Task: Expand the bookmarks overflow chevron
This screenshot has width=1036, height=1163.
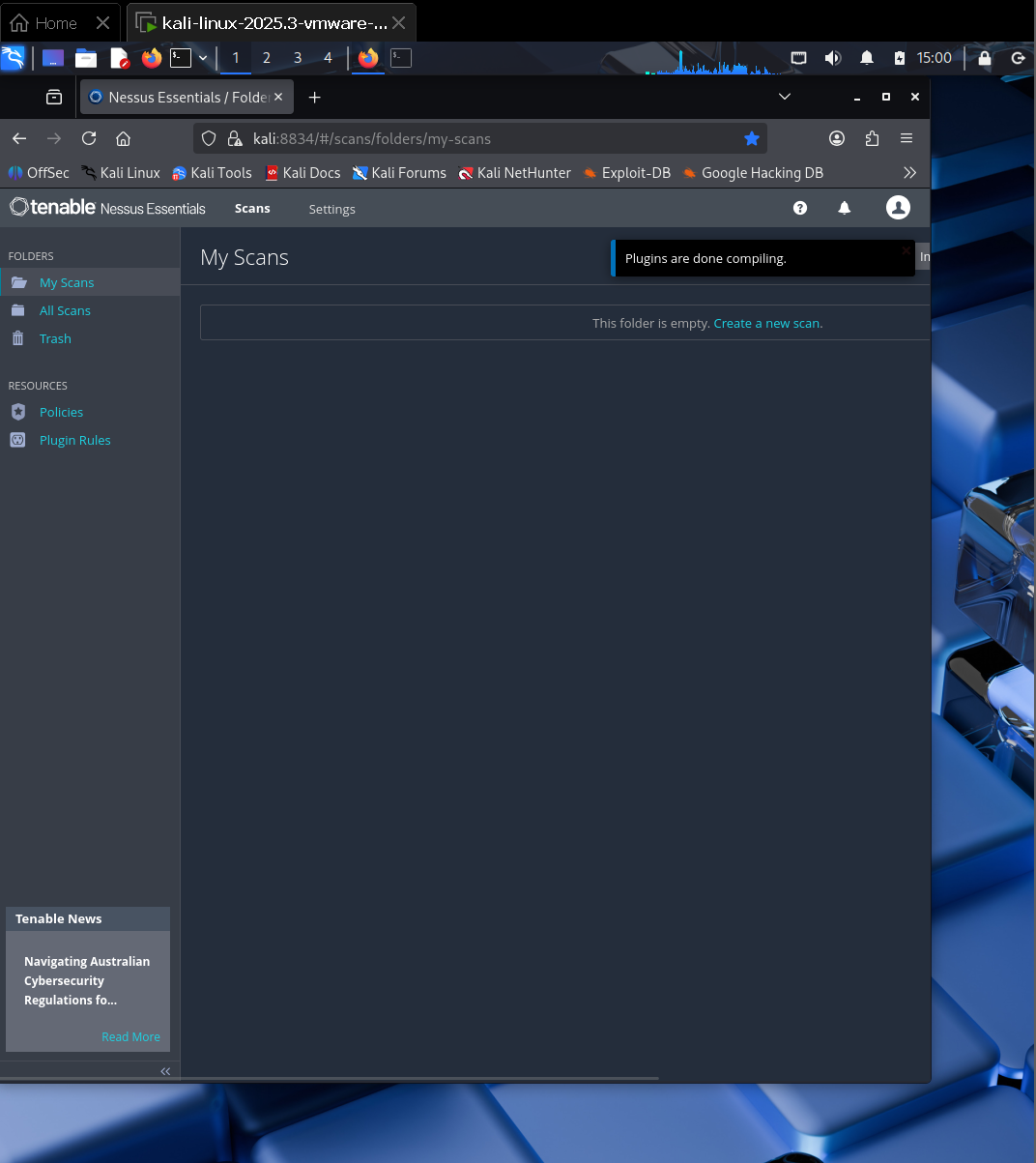Action: click(909, 172)
